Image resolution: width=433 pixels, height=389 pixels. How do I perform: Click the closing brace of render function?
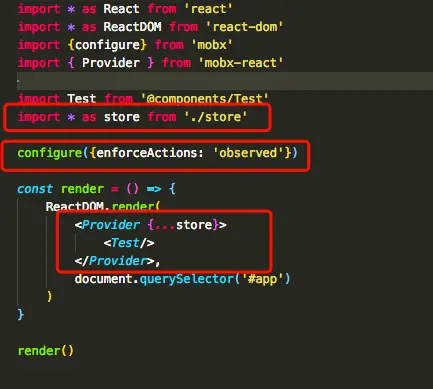[x=21, y=314]
